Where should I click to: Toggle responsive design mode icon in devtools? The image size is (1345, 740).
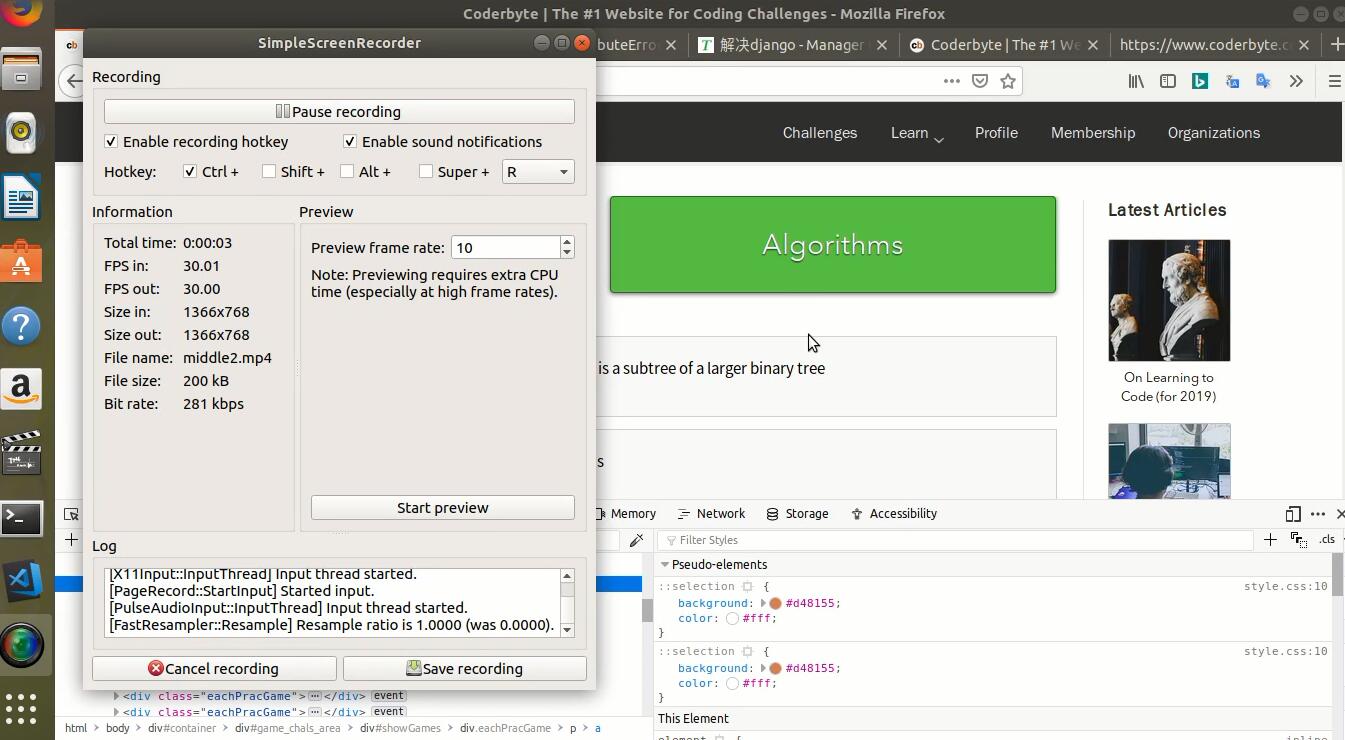[x=1293, y=514]
